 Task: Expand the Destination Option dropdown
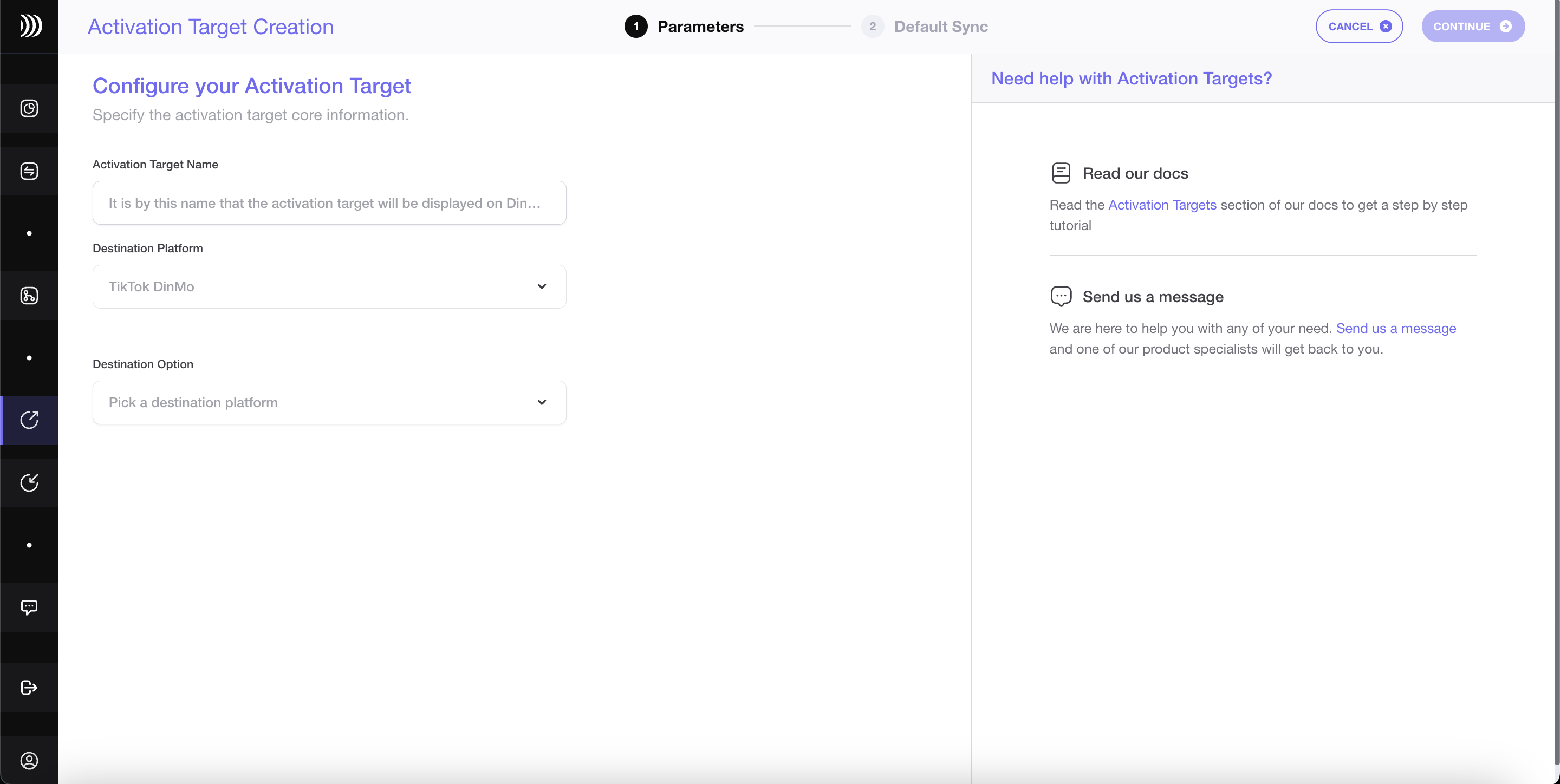tap(329, 403)
